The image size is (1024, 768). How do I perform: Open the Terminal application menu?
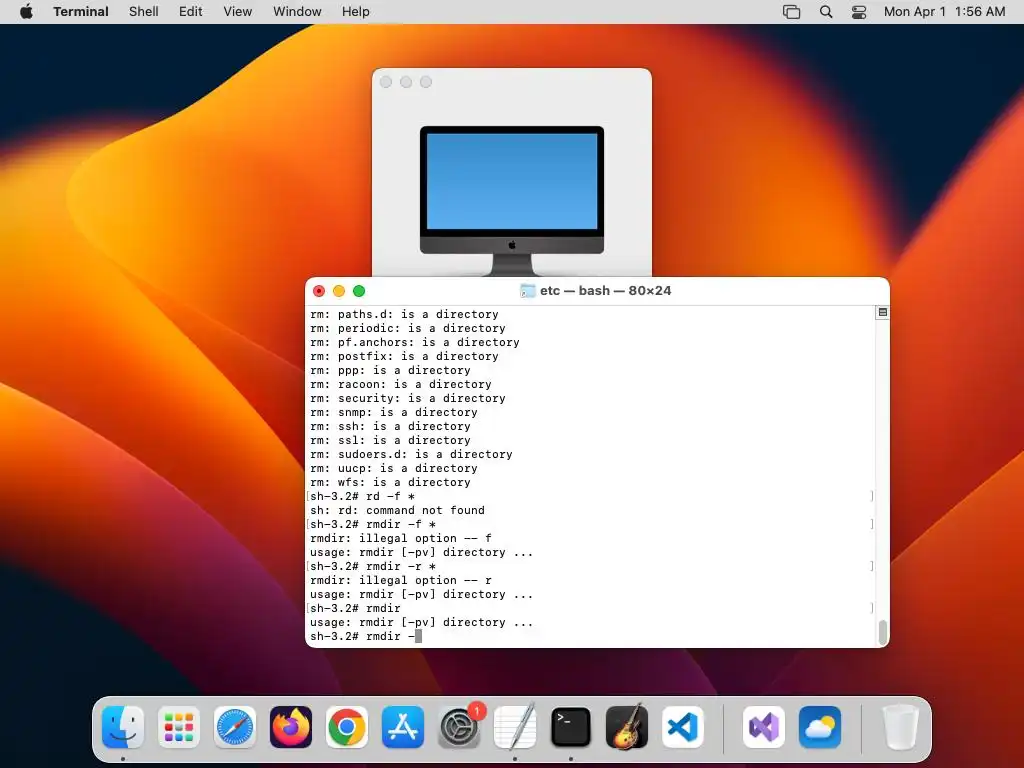pos(81,12)
